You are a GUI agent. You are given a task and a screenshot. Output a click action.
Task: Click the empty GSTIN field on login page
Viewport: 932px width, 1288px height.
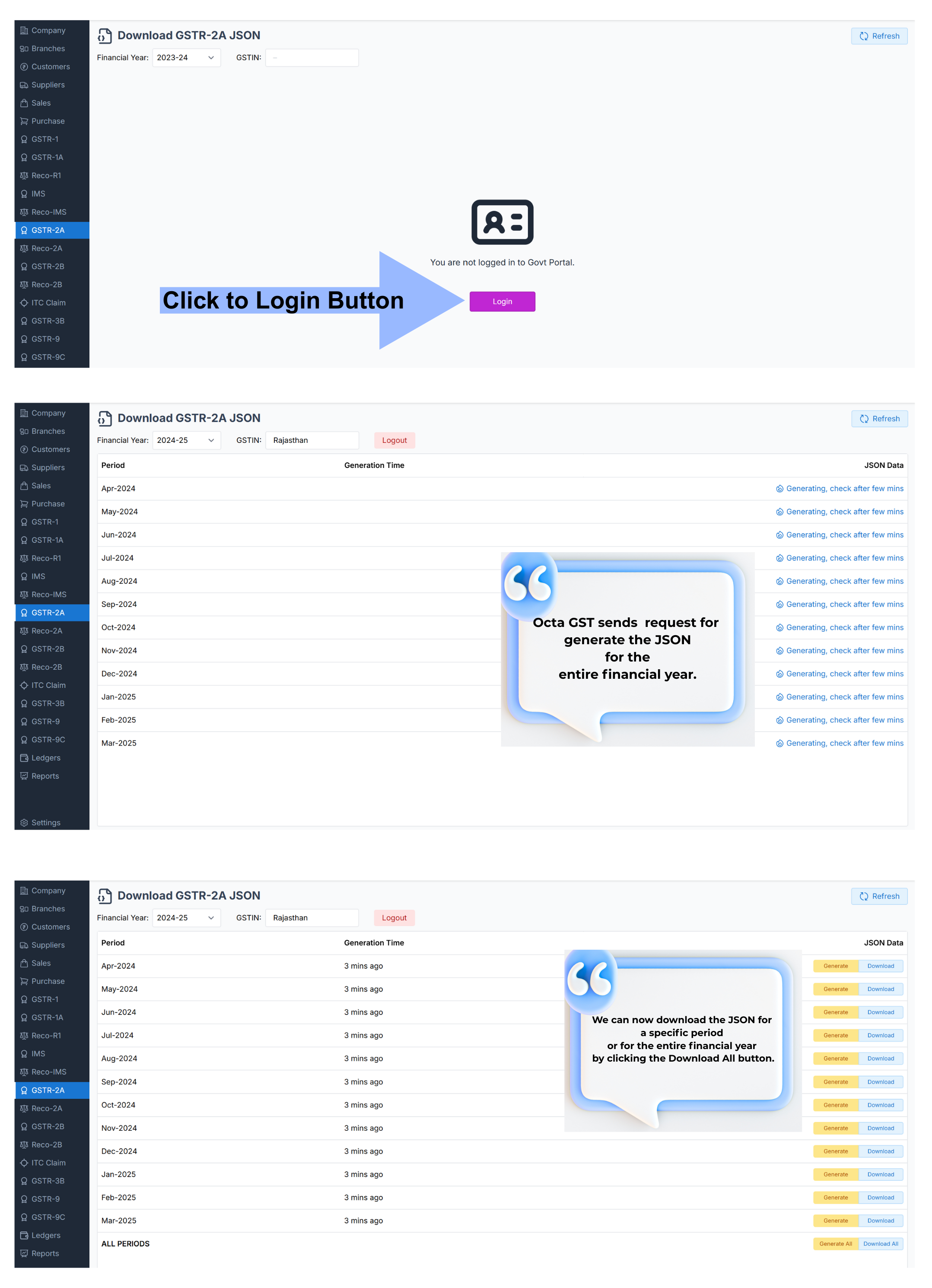tap(312, 58)
